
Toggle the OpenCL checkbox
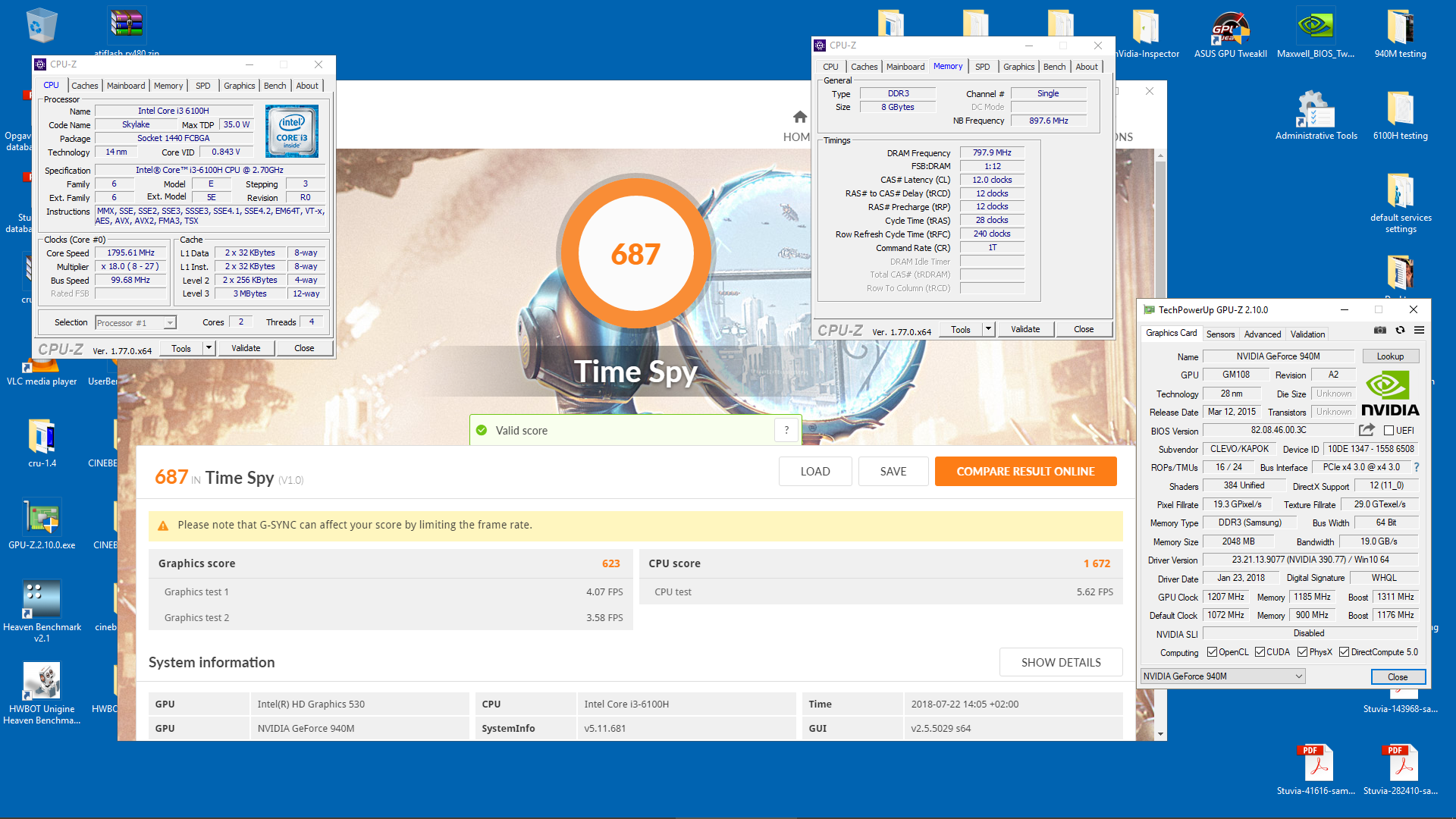[1212, 652]
